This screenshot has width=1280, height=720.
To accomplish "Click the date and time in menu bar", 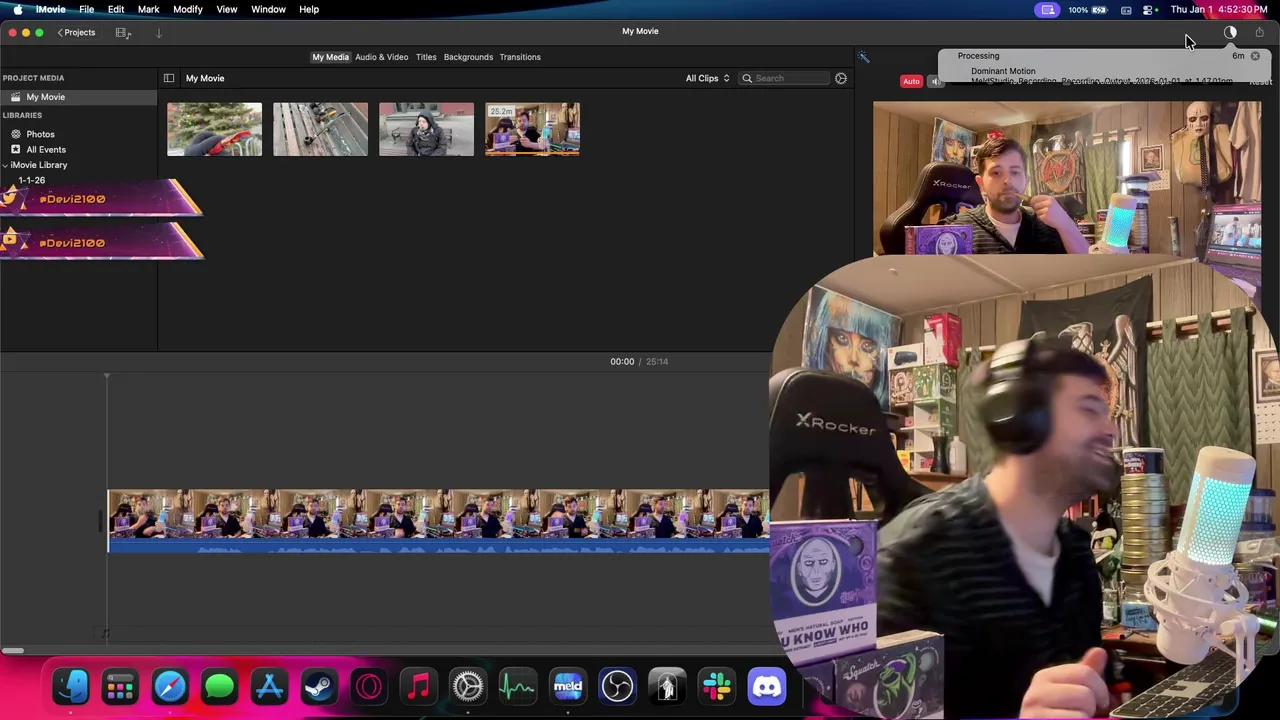I will click(x=1218, y=10).
